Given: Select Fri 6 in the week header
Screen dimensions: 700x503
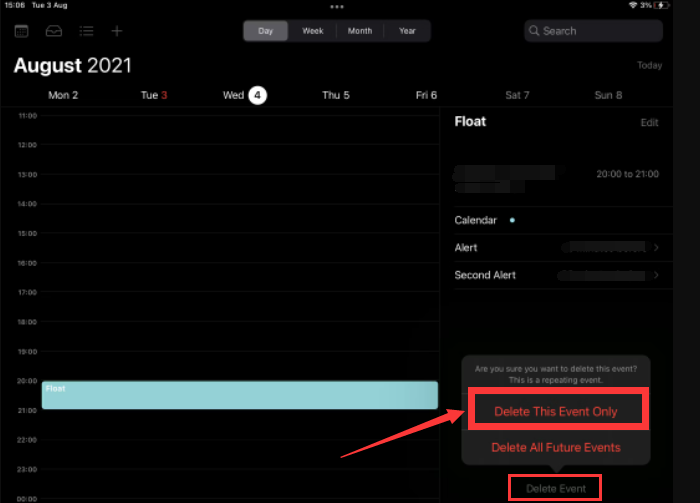Looking at the screenshot, I should coord(426,95).
